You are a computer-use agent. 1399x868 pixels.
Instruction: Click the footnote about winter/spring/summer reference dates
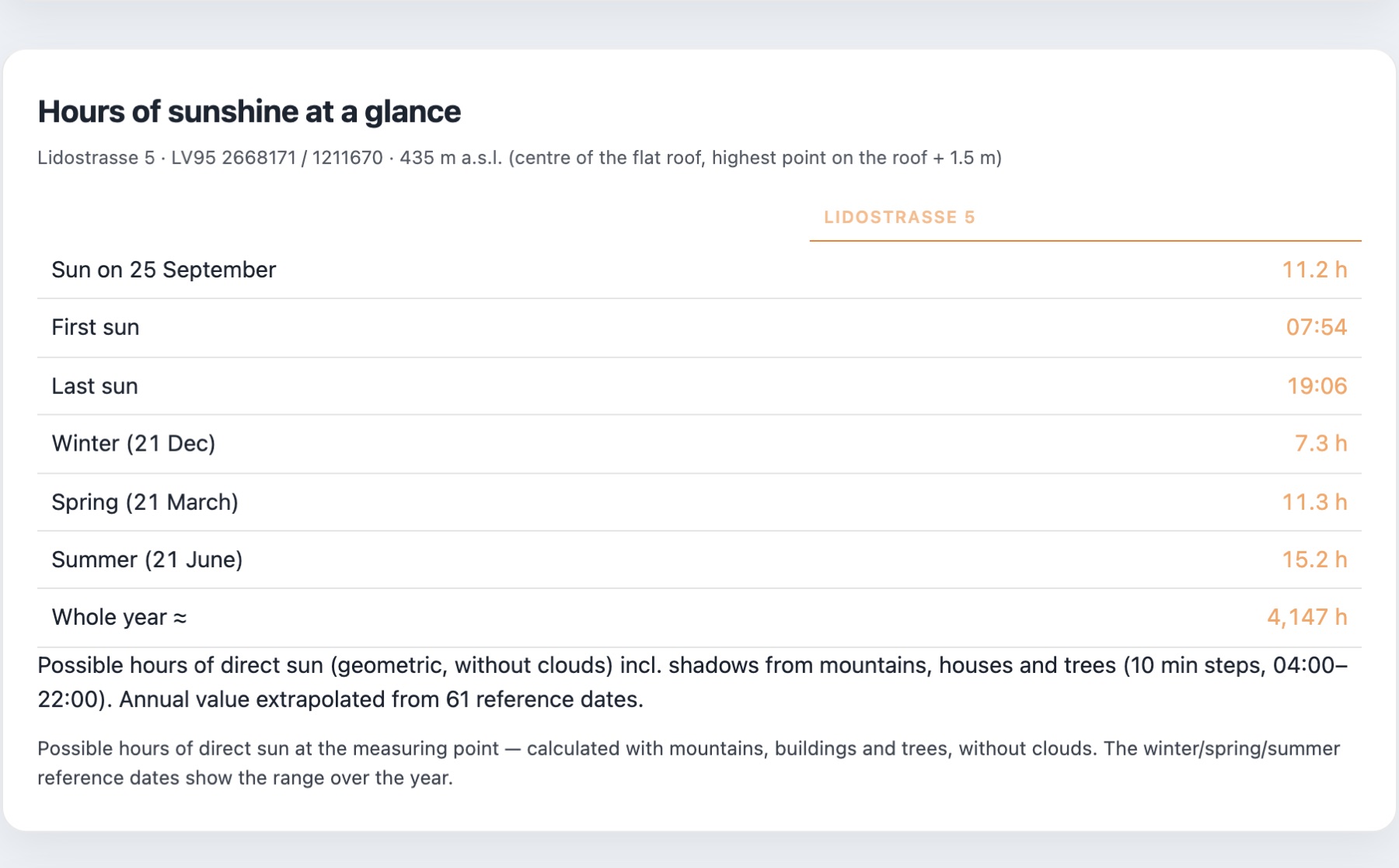coord(689,763)
